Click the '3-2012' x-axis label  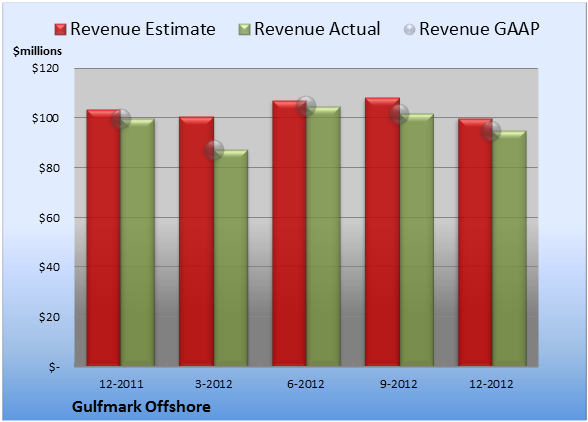tap(214, 384)
